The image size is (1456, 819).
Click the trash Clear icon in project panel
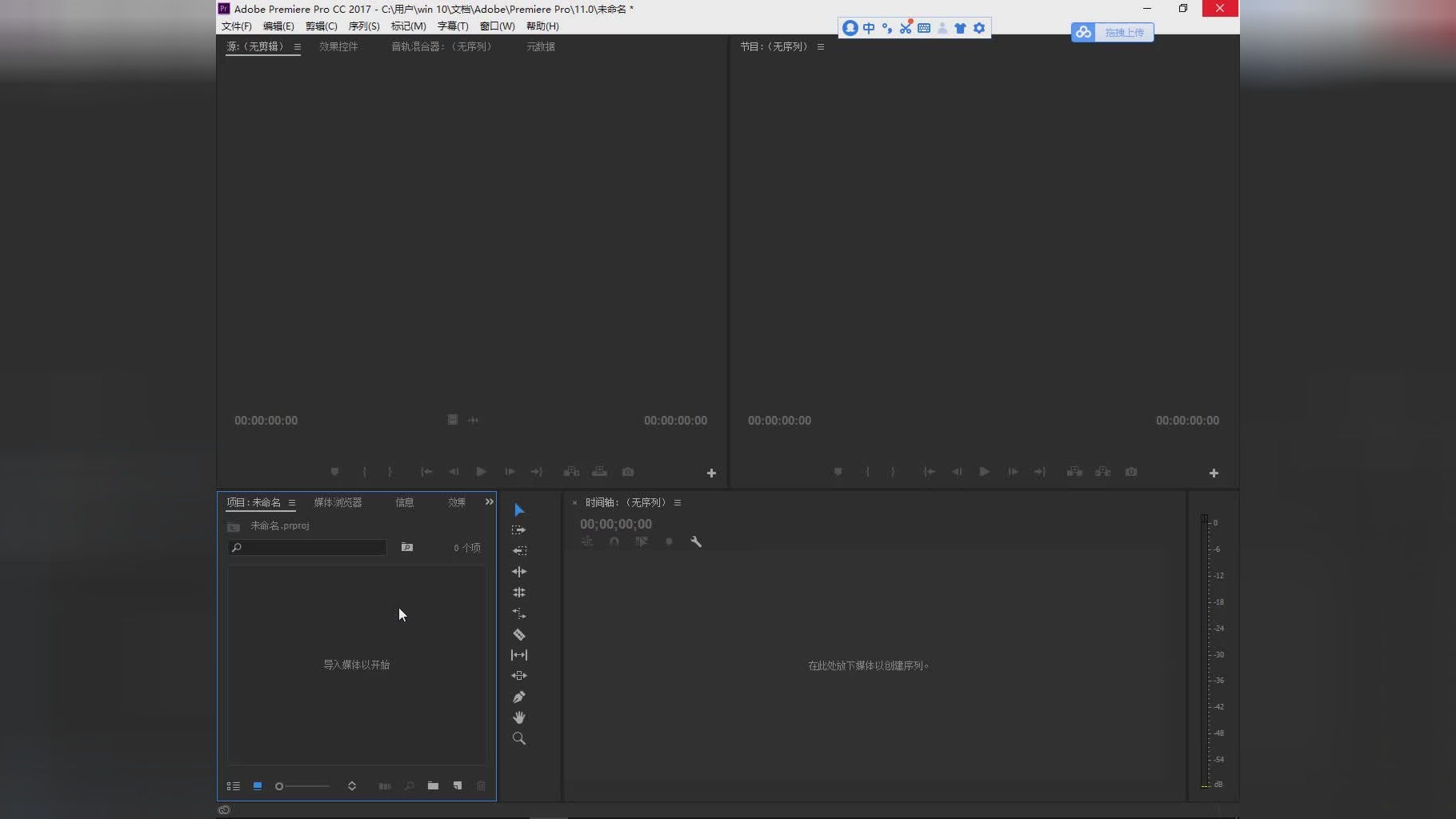[481, 786]
